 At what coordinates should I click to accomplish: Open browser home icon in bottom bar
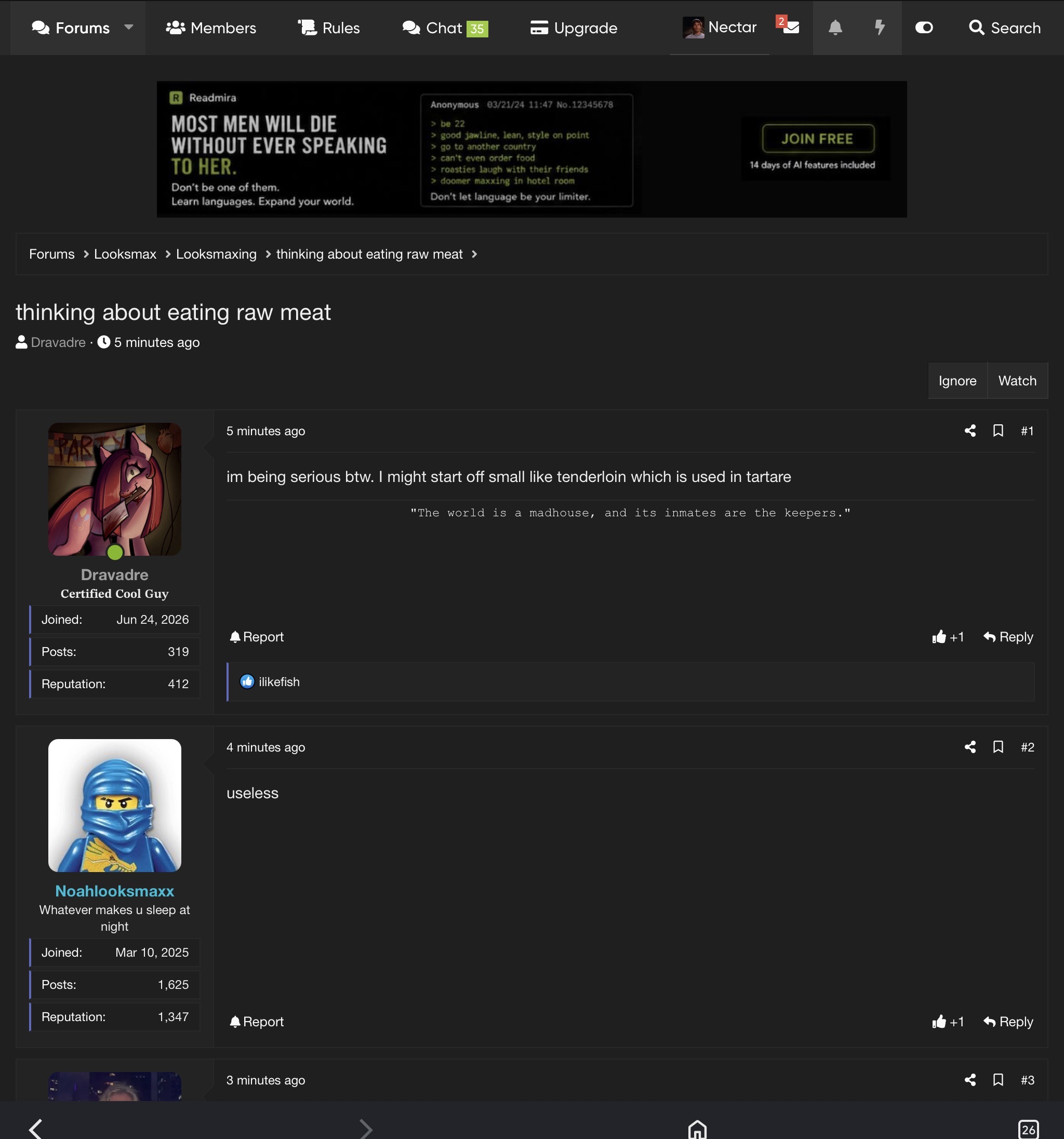click(x=697, y=1129)
